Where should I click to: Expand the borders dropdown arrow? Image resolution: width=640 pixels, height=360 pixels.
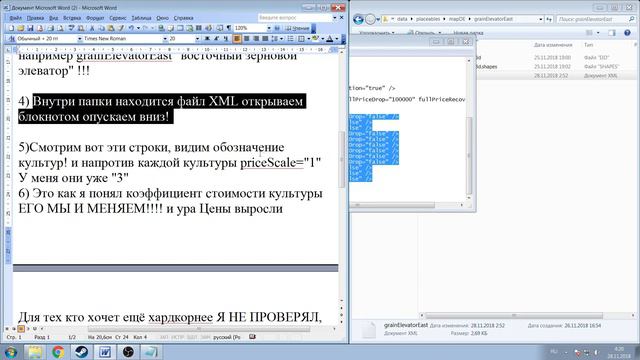click(309, 39)
